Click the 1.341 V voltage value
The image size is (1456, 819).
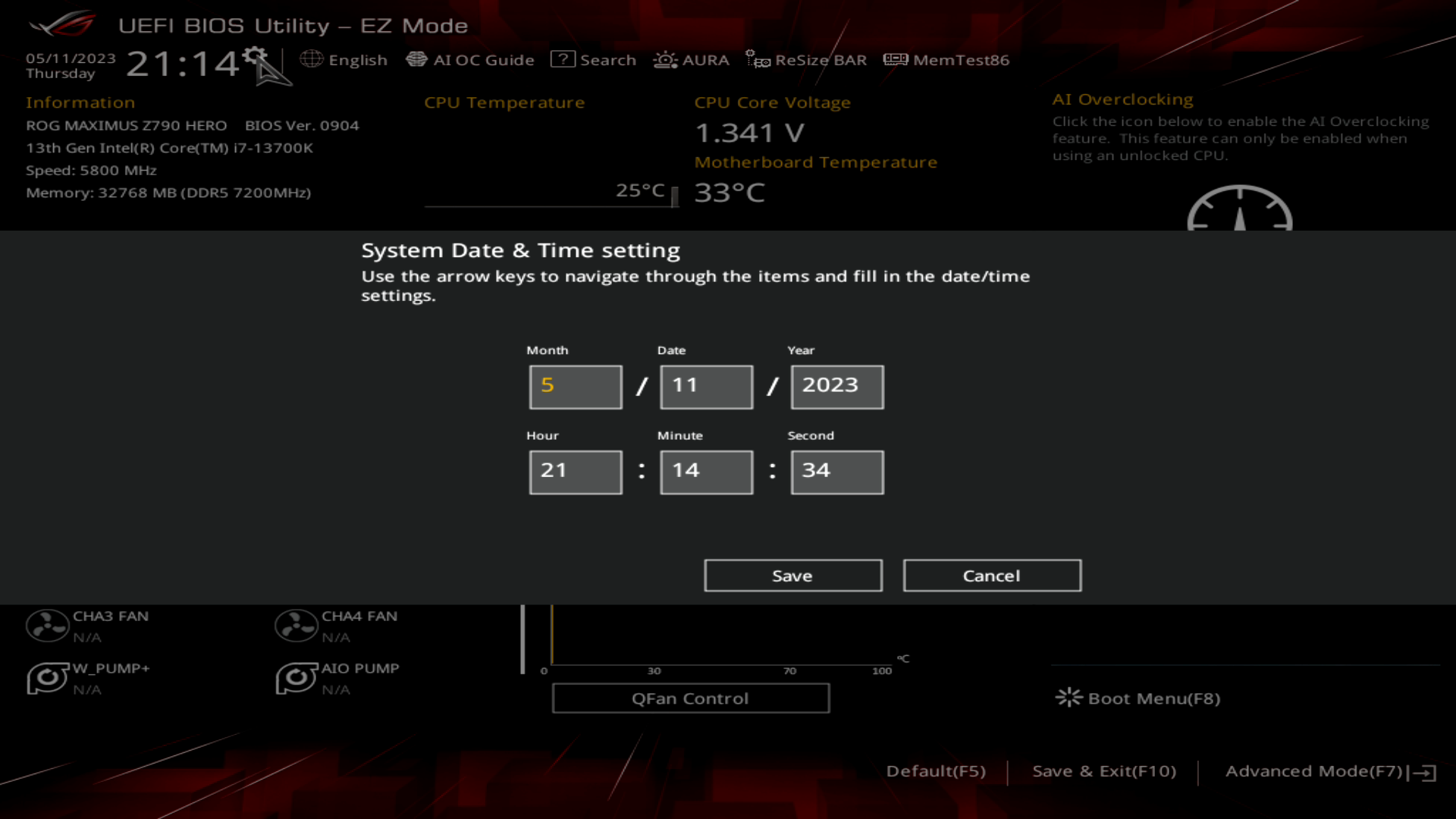tap(749, 133)
